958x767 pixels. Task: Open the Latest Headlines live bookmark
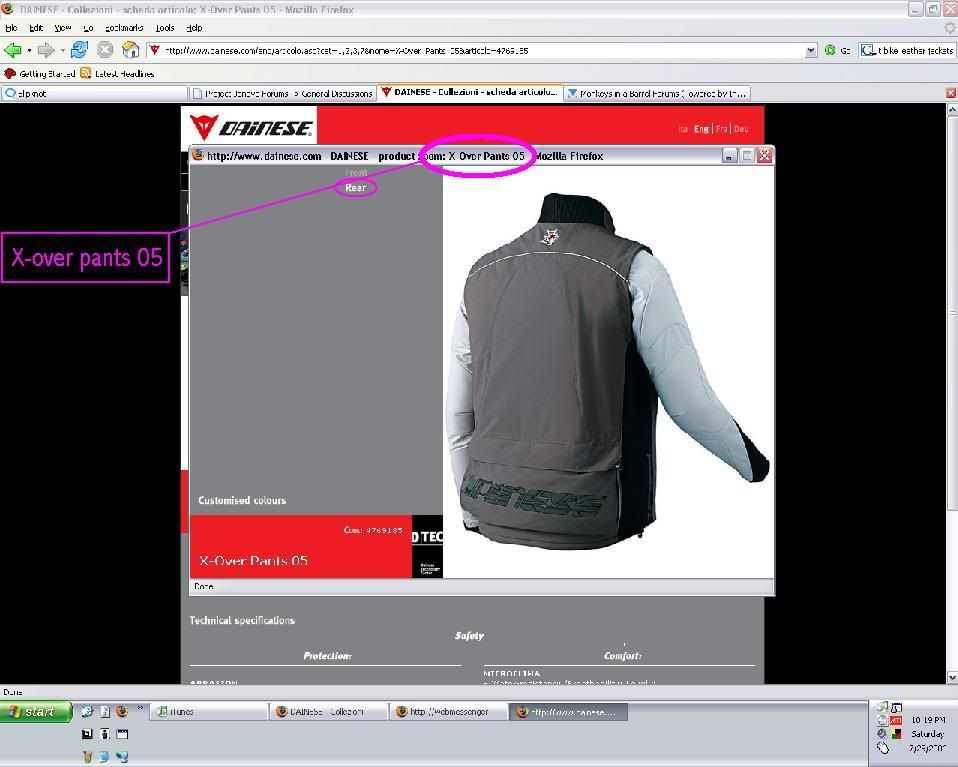[x=117, y=73]
